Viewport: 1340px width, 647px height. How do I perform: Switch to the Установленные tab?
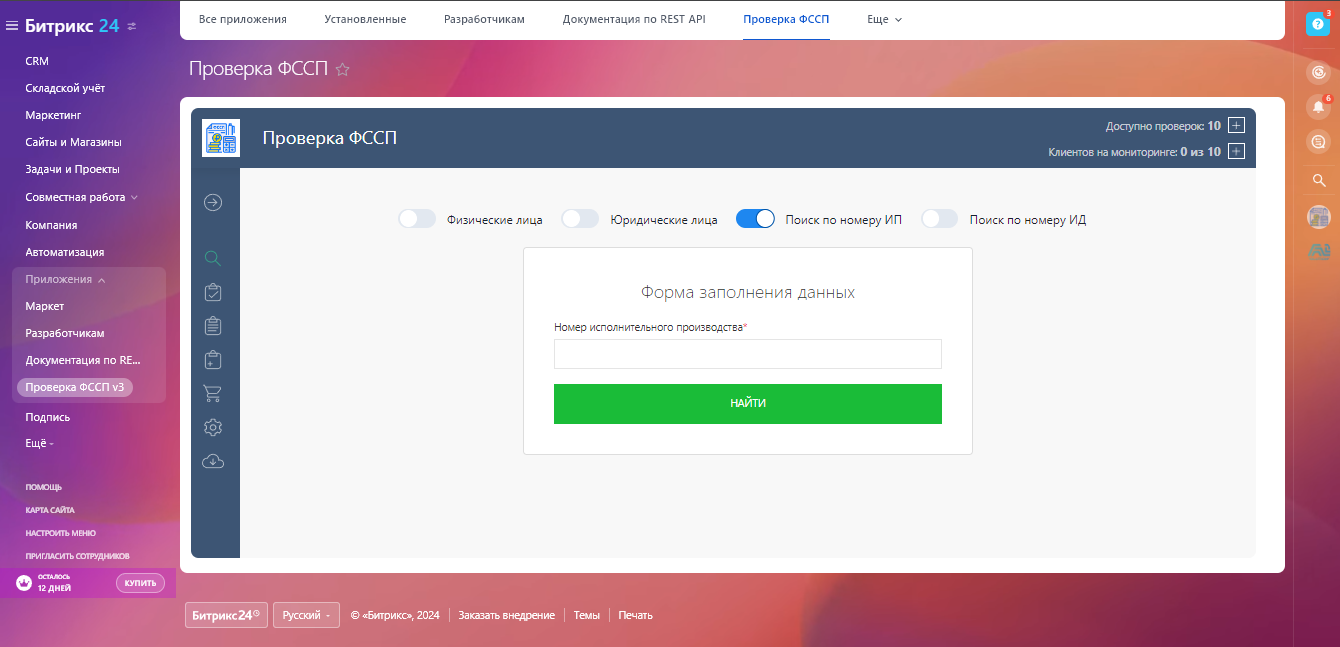(365, 19)
